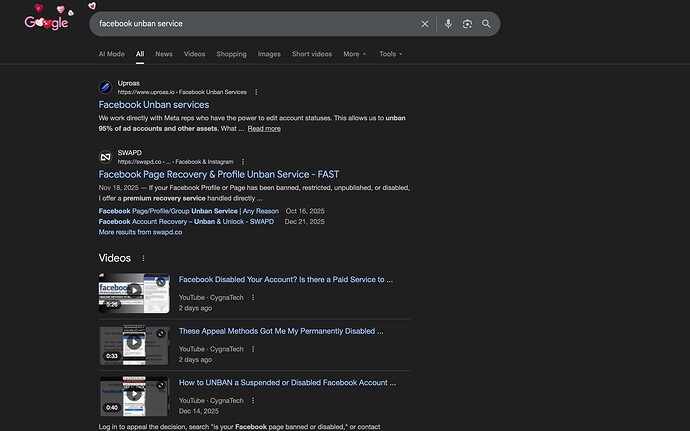The width and height of the screenshot is (690, 431).
Task: Click the swapd.co breadcrumb URL text
Action: point(175,162)
